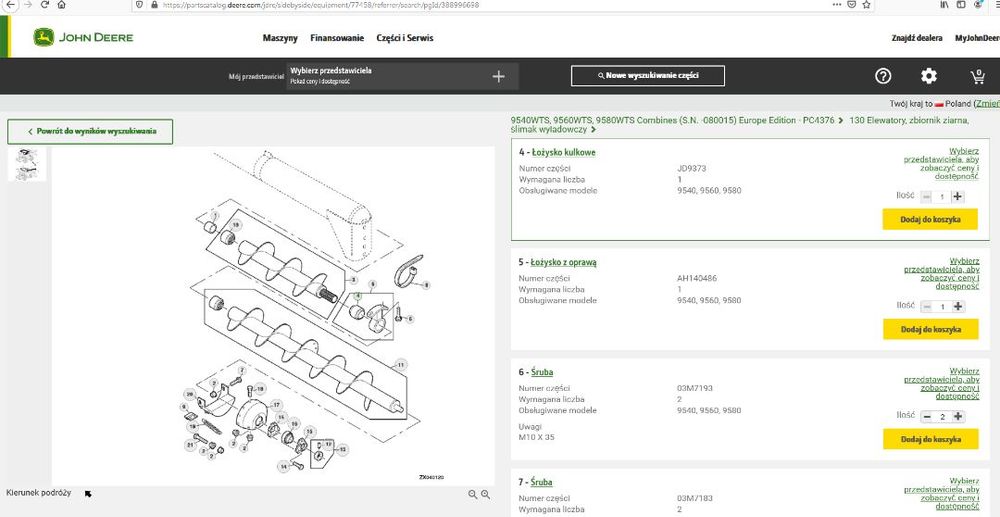Viewport: 1000px width, 517px height.
Task: Click quantity field for Łożysko kulkowe
Action: pos(942,196)
